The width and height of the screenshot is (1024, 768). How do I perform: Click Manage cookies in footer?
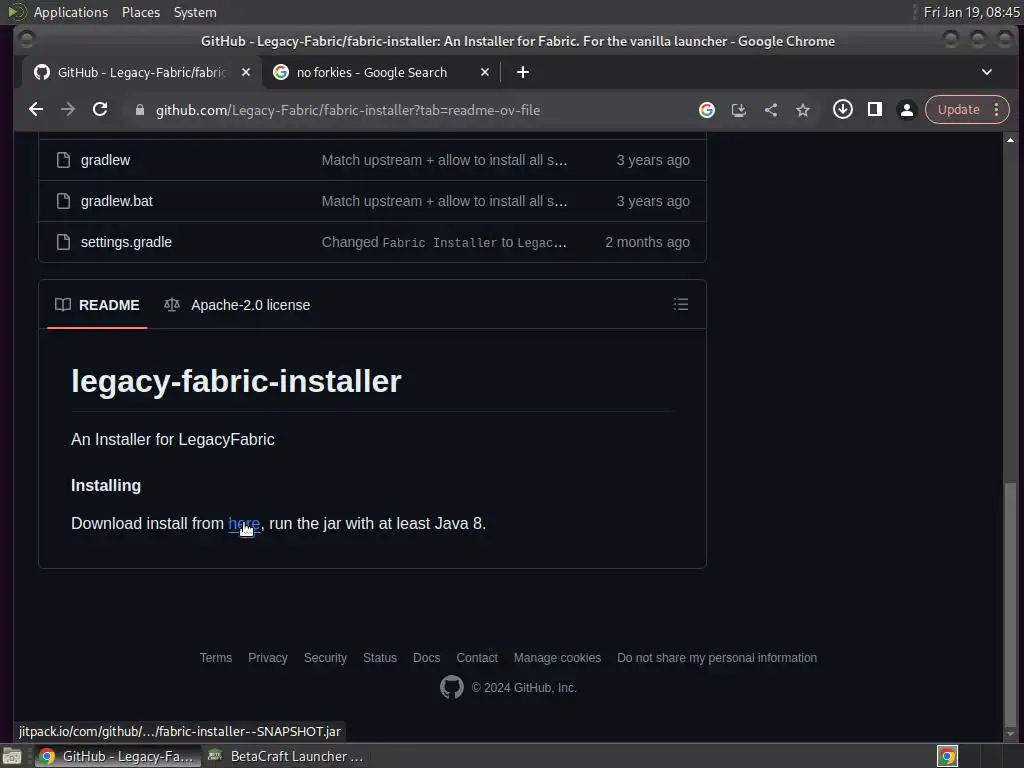coord(557,658)
